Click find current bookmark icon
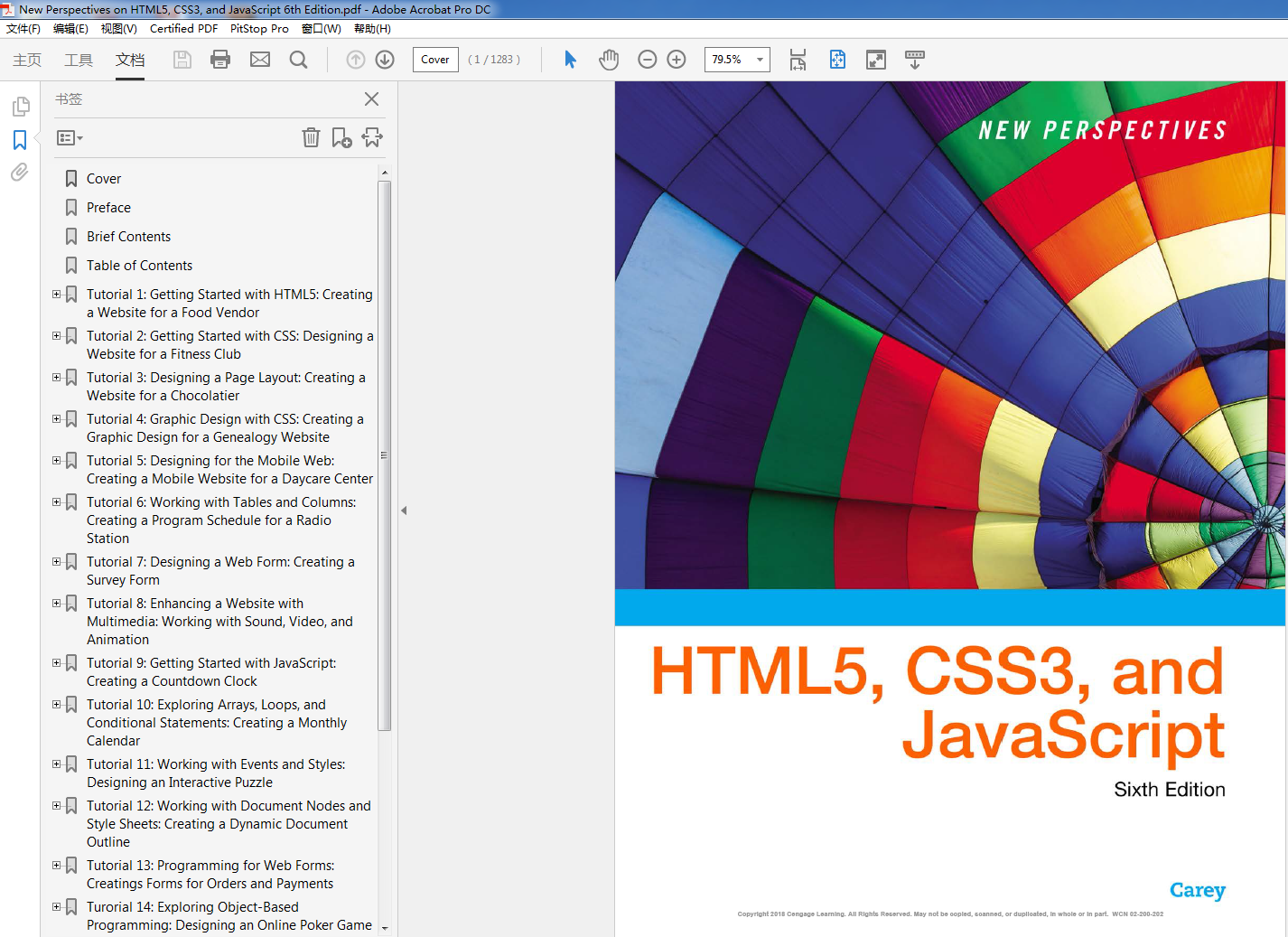This screenshot has width=1288, height=937. pyautogui.click(x=372, y=137)
